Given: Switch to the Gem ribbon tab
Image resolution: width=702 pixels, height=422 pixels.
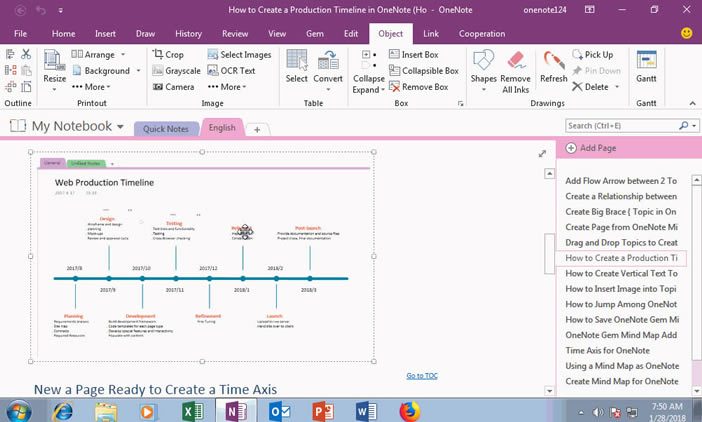Looking at the screenshot, I should (x=316, y=33).
